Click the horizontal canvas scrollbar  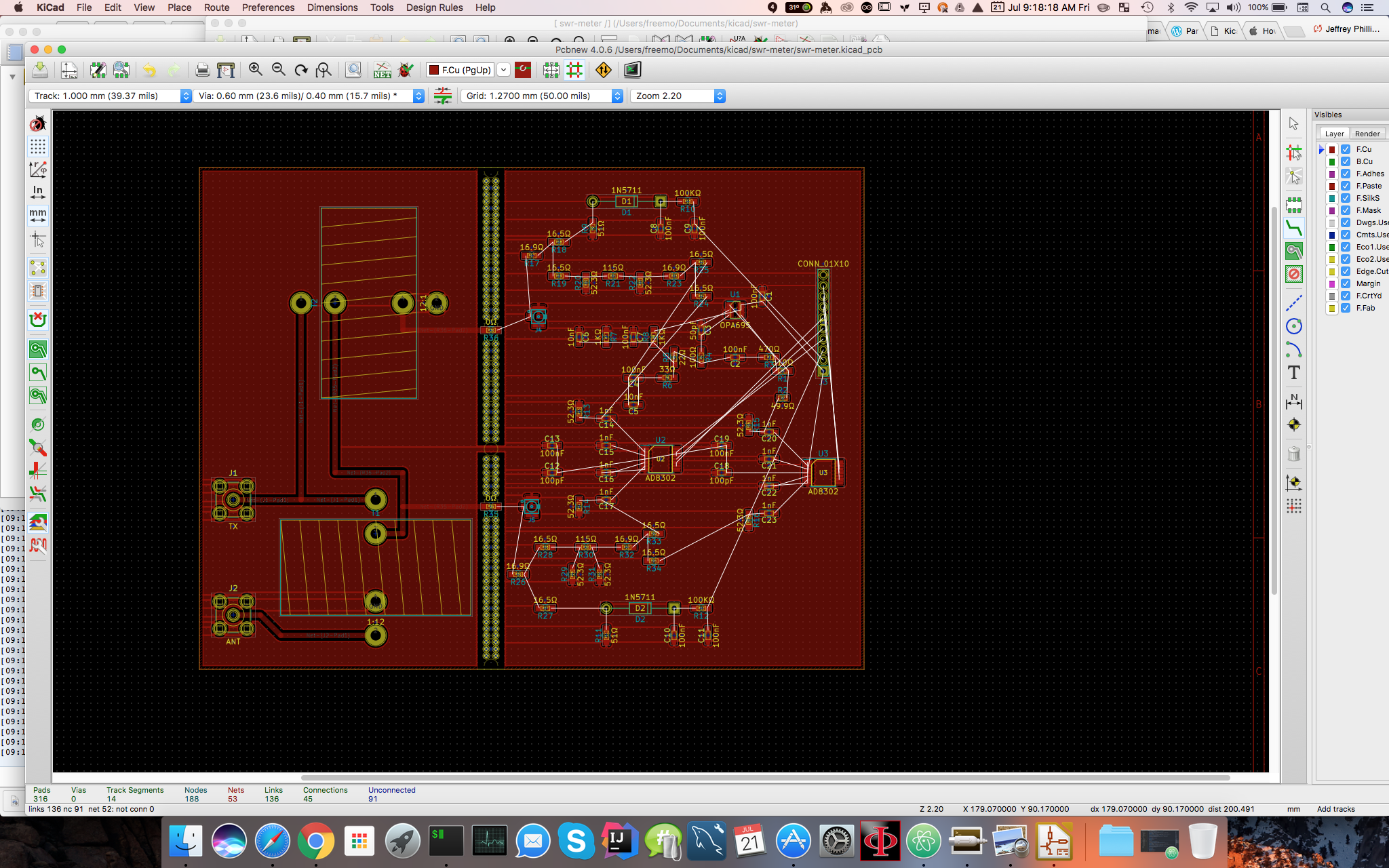[x=765, y=777]
